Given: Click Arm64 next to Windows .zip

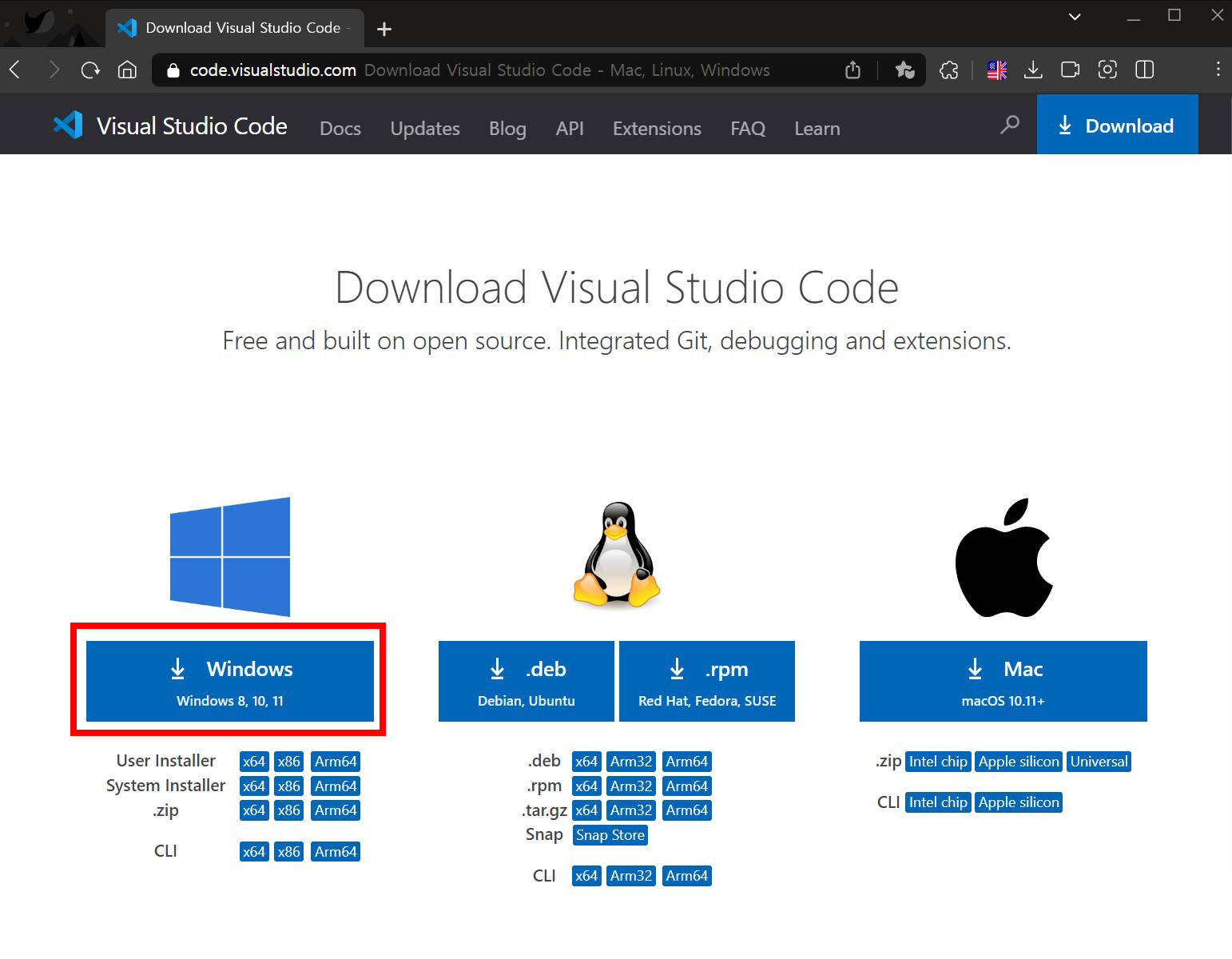Looking at the screenshot, I should tap(336, 810).
